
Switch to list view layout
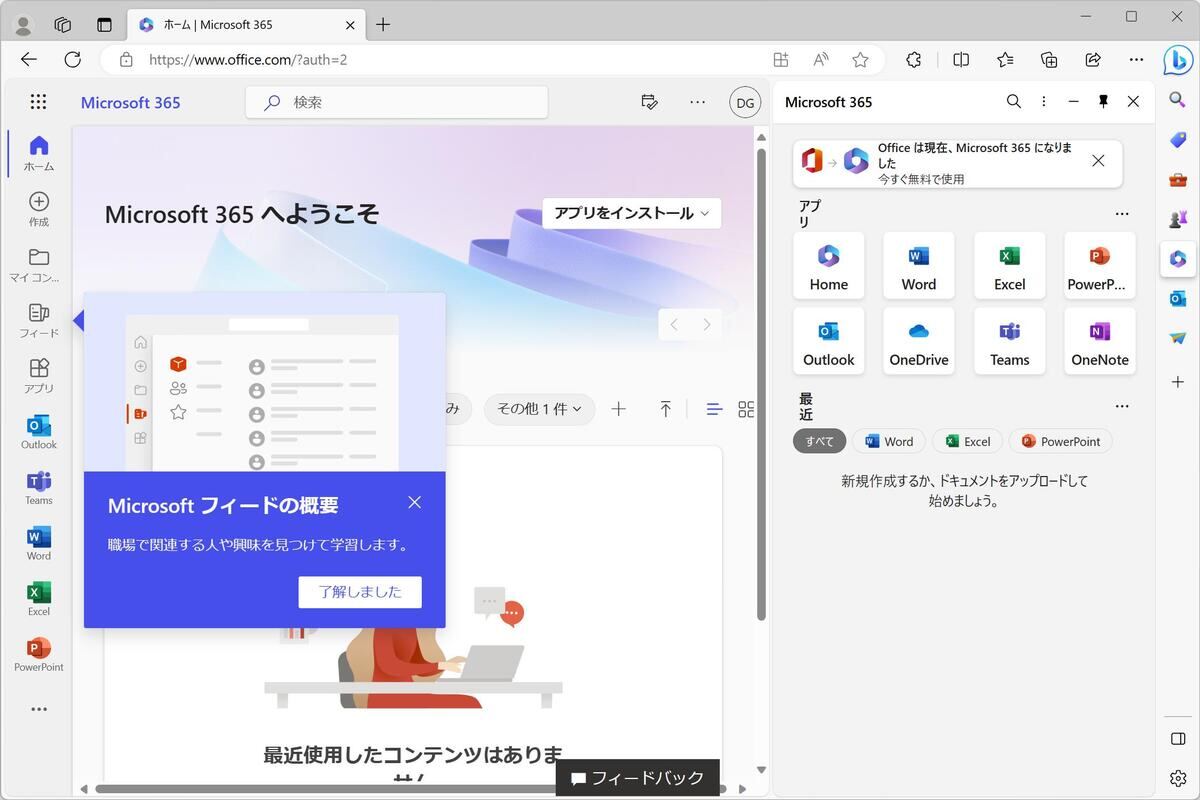[x=714, y=409]
